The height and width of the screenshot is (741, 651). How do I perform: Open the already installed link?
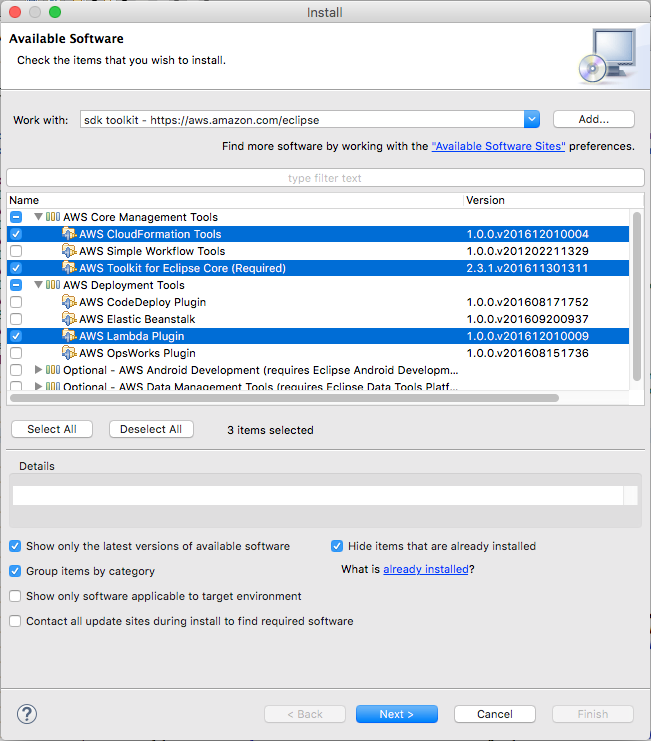tap(426, 569)
